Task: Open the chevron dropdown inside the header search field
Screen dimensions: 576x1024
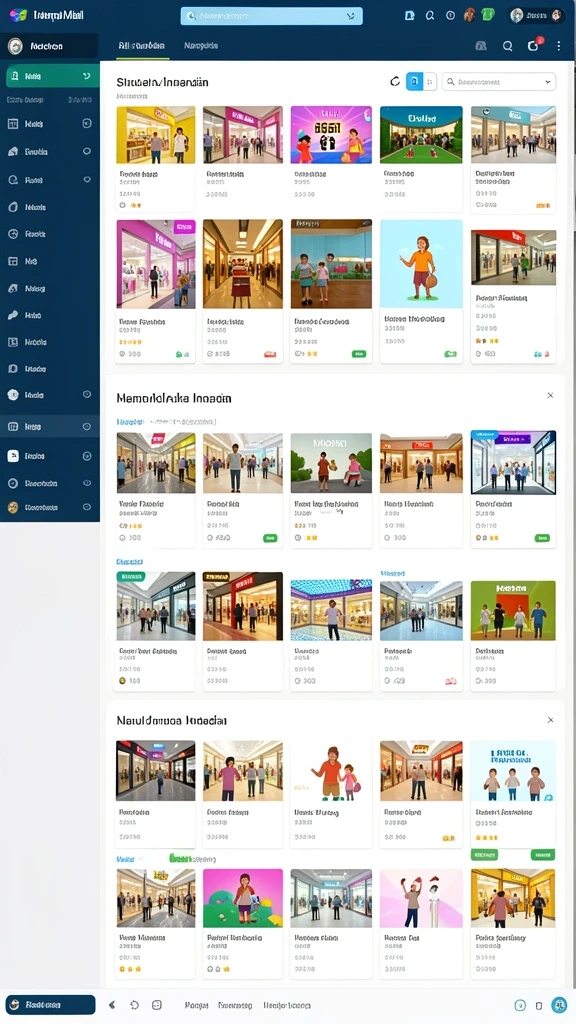Action: click(x=351, y=16)
